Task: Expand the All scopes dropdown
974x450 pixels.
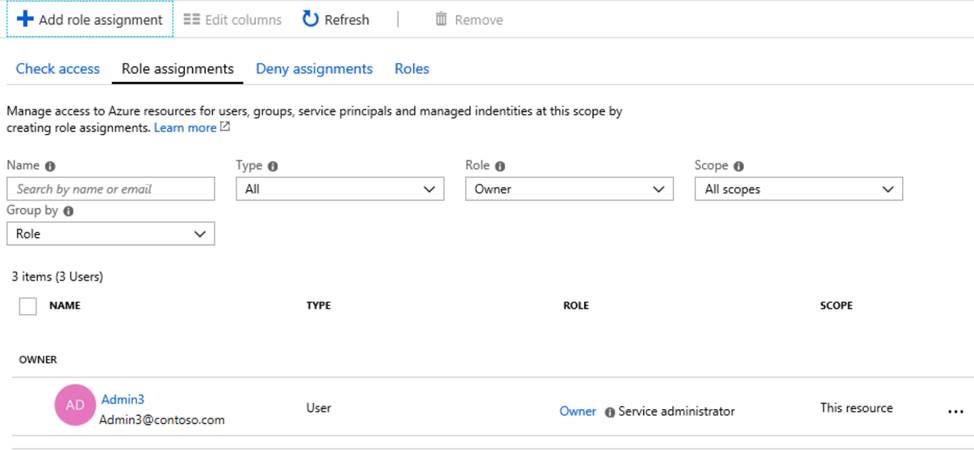Action: click(798, 188)
